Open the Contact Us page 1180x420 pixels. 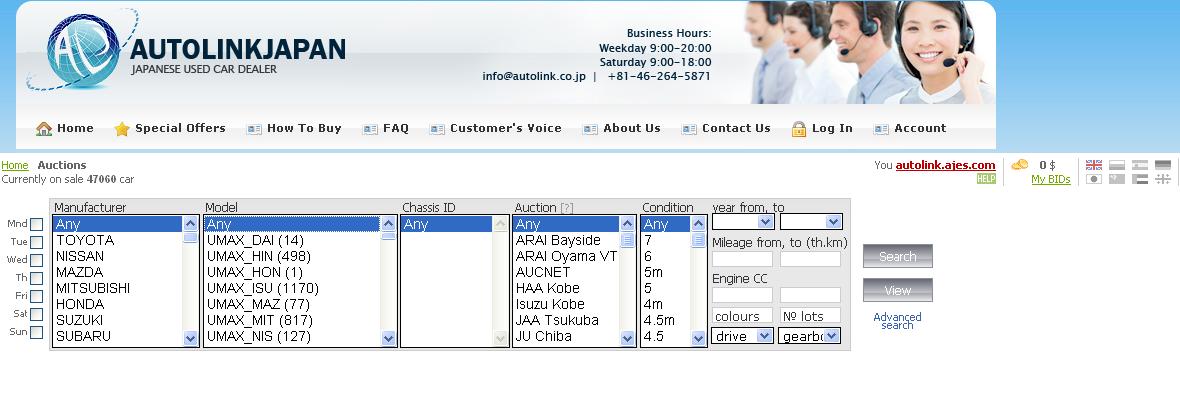tap(736, 128)
